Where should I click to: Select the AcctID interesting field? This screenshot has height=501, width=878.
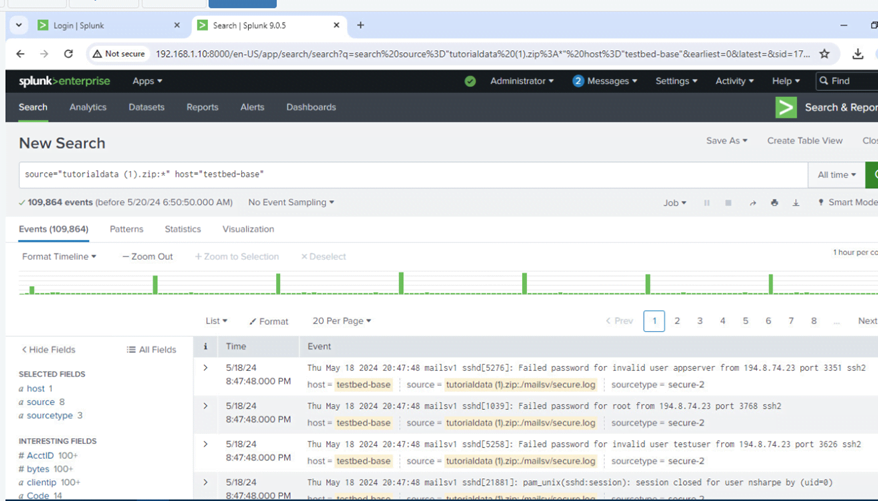pyautogui.click(x=40, y=456)
